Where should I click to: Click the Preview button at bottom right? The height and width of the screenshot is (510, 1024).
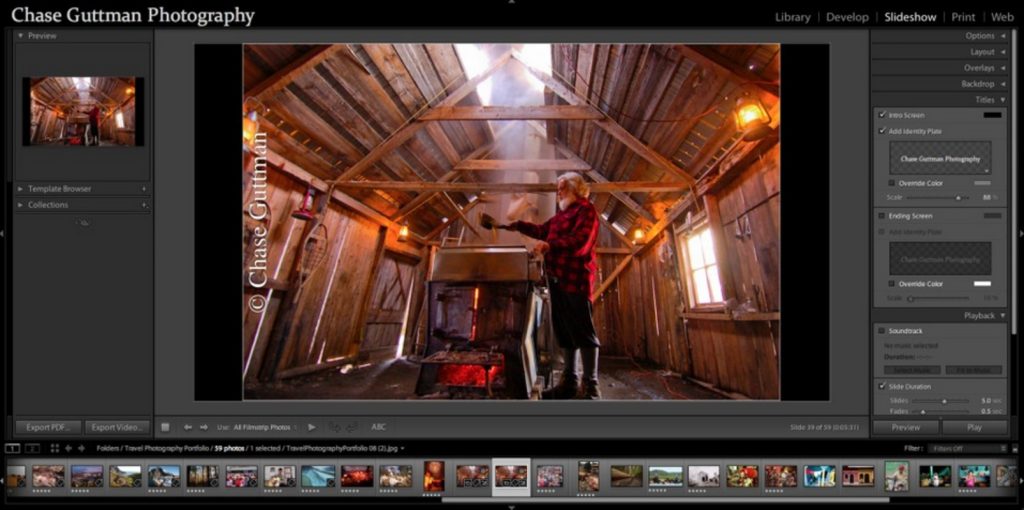pos(906,428)
